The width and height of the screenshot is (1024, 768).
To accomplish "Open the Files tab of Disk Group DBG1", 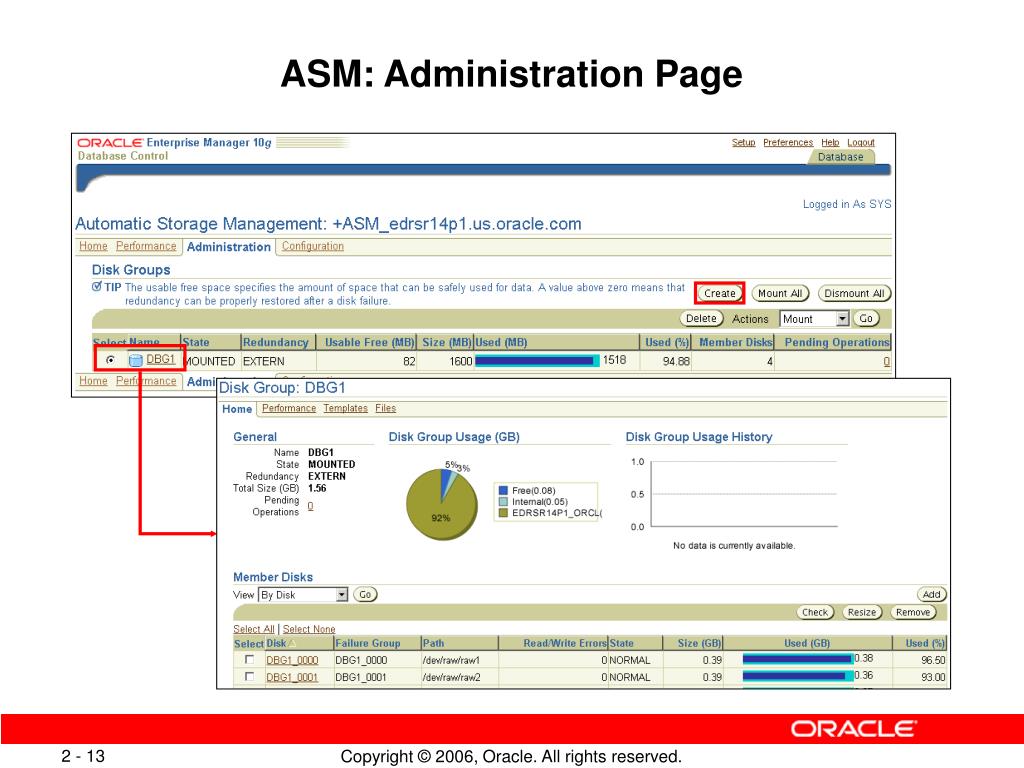I will click(x=385, y=408).
